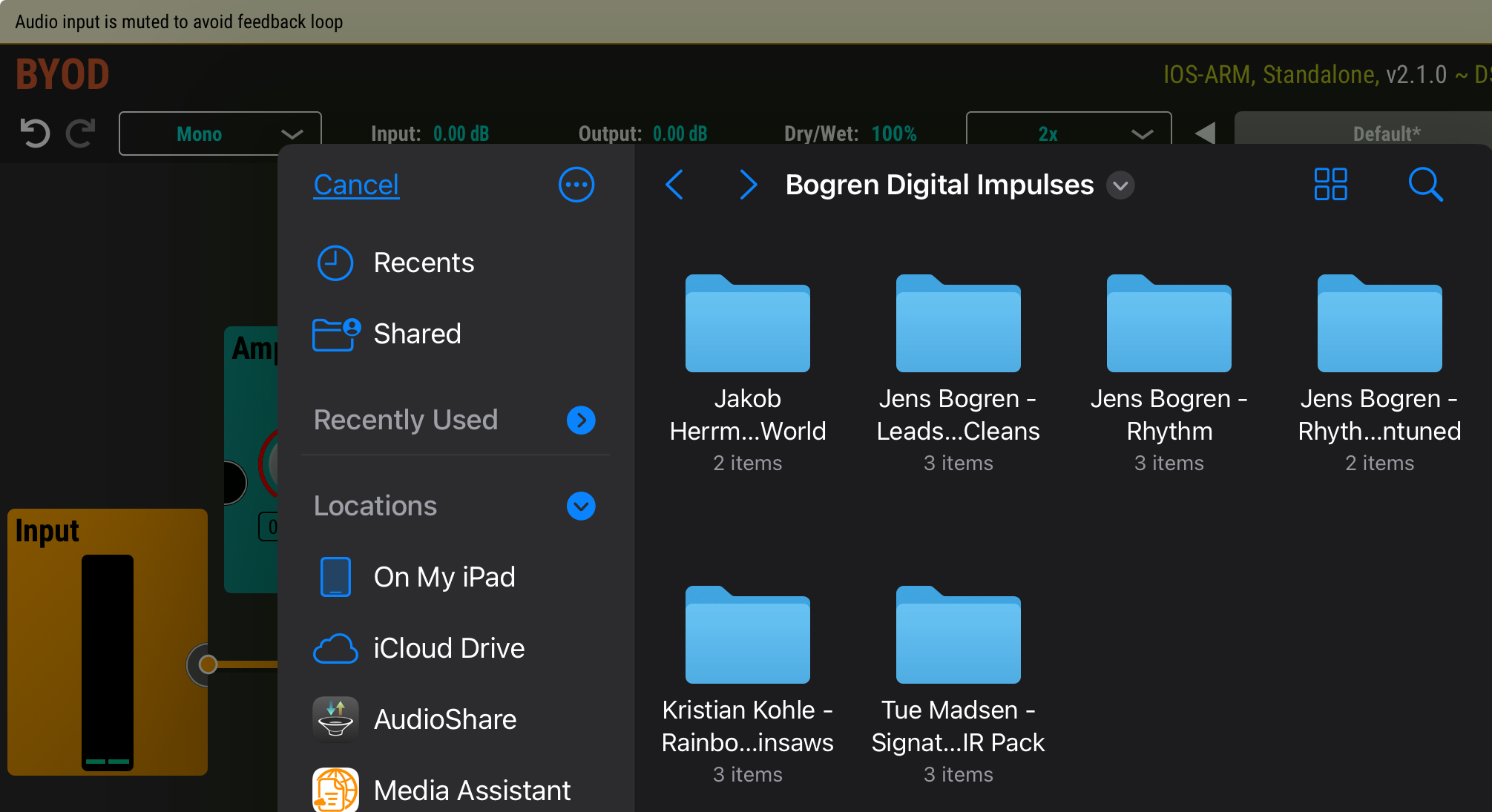Viewport: 1492px width, 812px height.
Task: Open the Jakob Herrm...World folder
Action: tap(748, 374)
